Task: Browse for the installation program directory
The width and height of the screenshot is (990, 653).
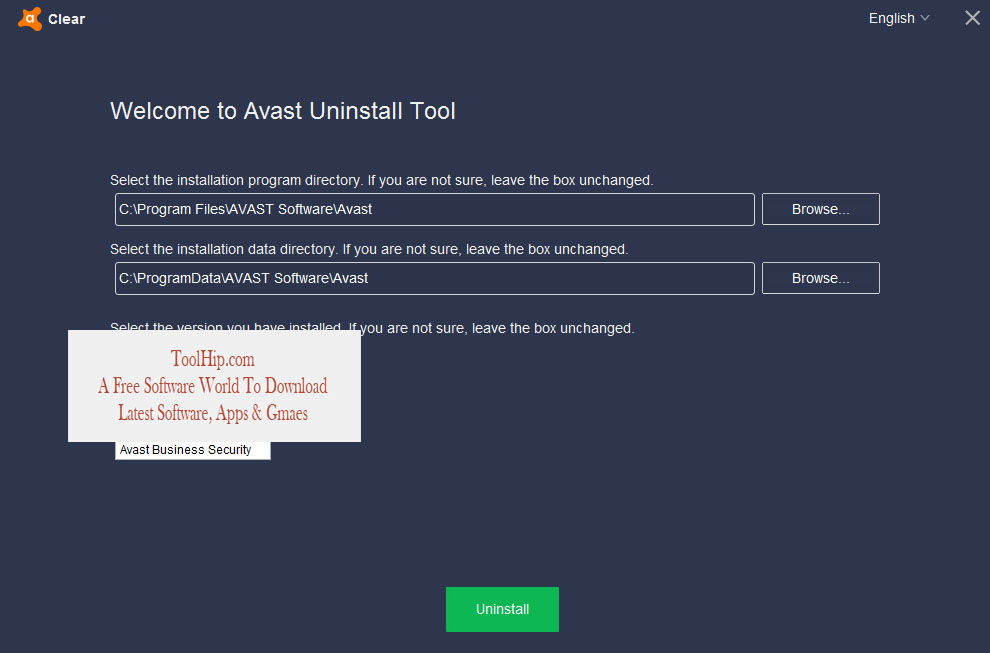Action: [x=820, y=209]
